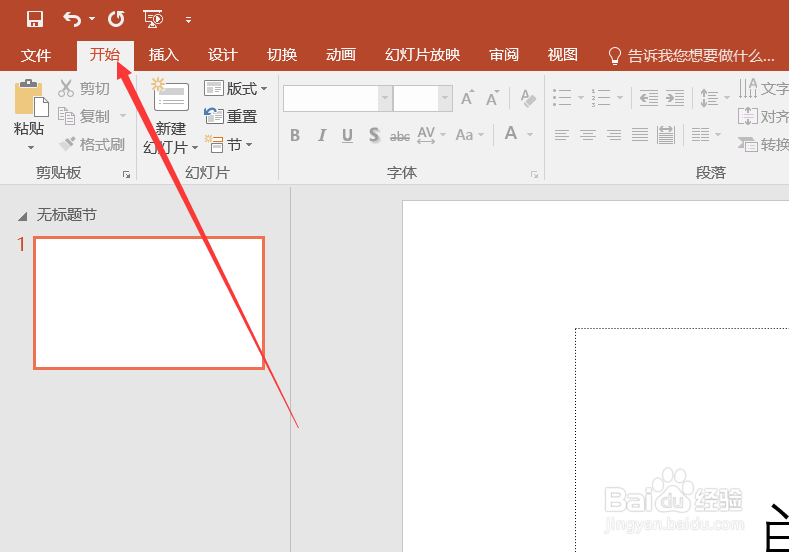Open the 版式 layout dropdown
Image resolution: width=789 pixels, height=552 pixels.
pyautogui.click(x=235, y=89)
